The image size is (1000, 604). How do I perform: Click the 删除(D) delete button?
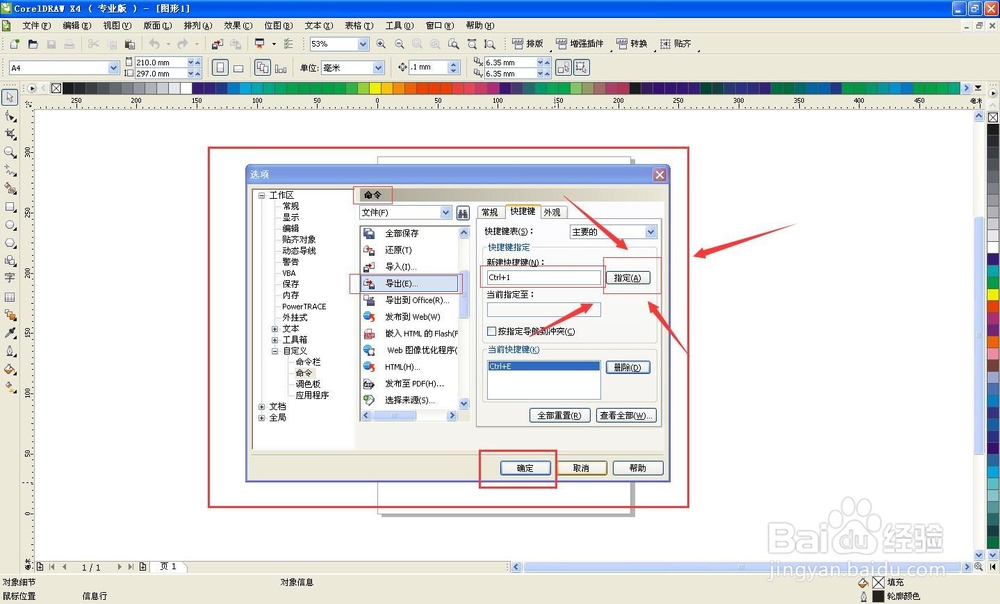[628, 367]
